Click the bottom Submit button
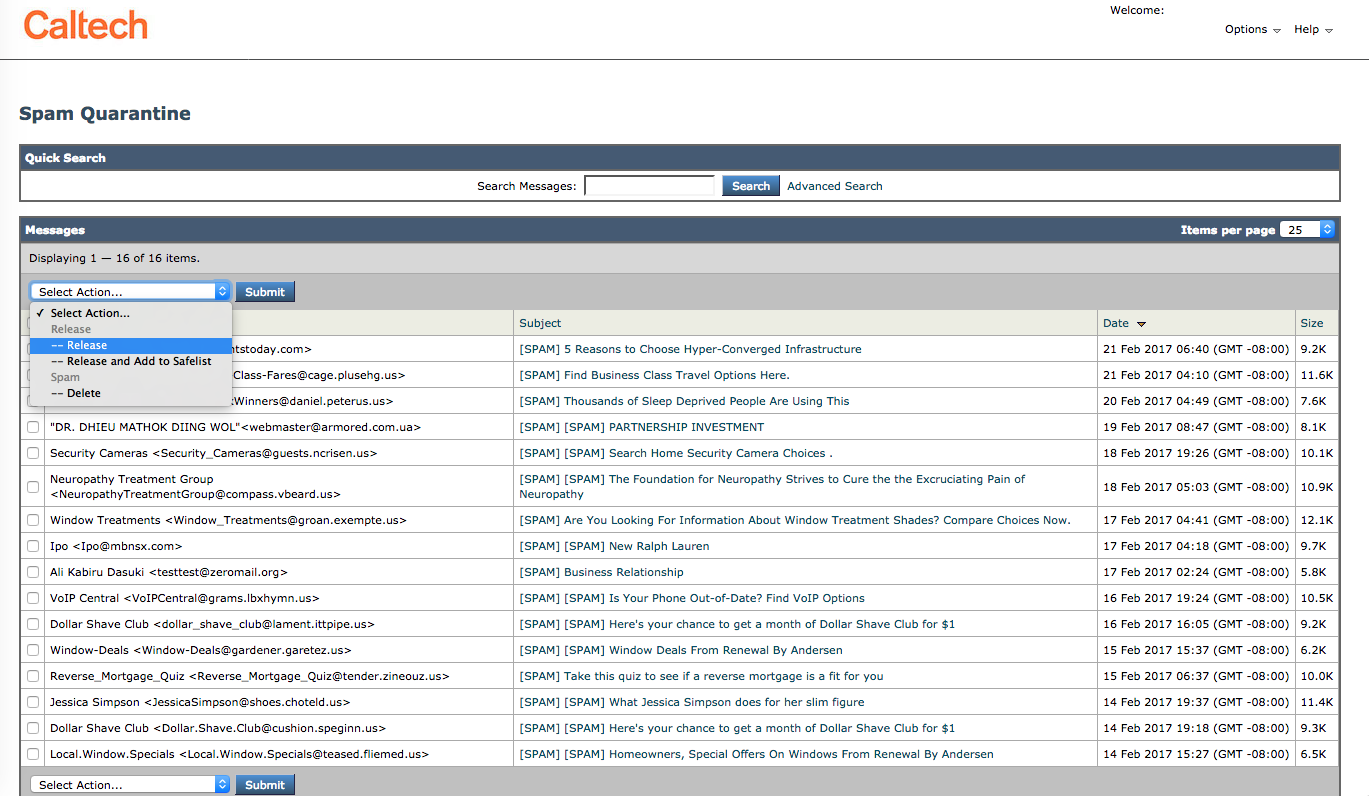Image resolution: width=1369 pixels, height=796 pixels. [265, 785]
